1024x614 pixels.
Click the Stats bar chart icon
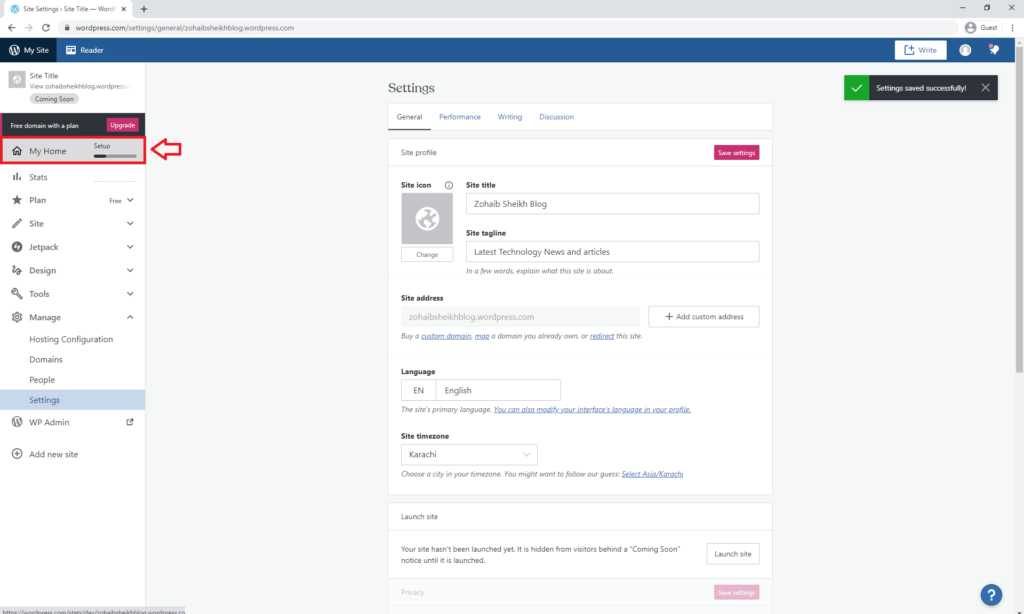[x=17, y=177]
